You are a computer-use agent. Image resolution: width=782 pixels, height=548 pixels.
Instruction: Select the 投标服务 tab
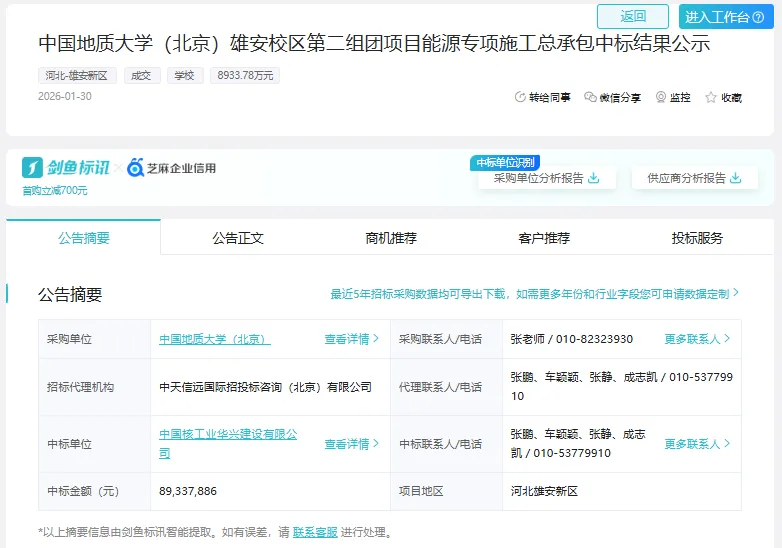point(697,238)
